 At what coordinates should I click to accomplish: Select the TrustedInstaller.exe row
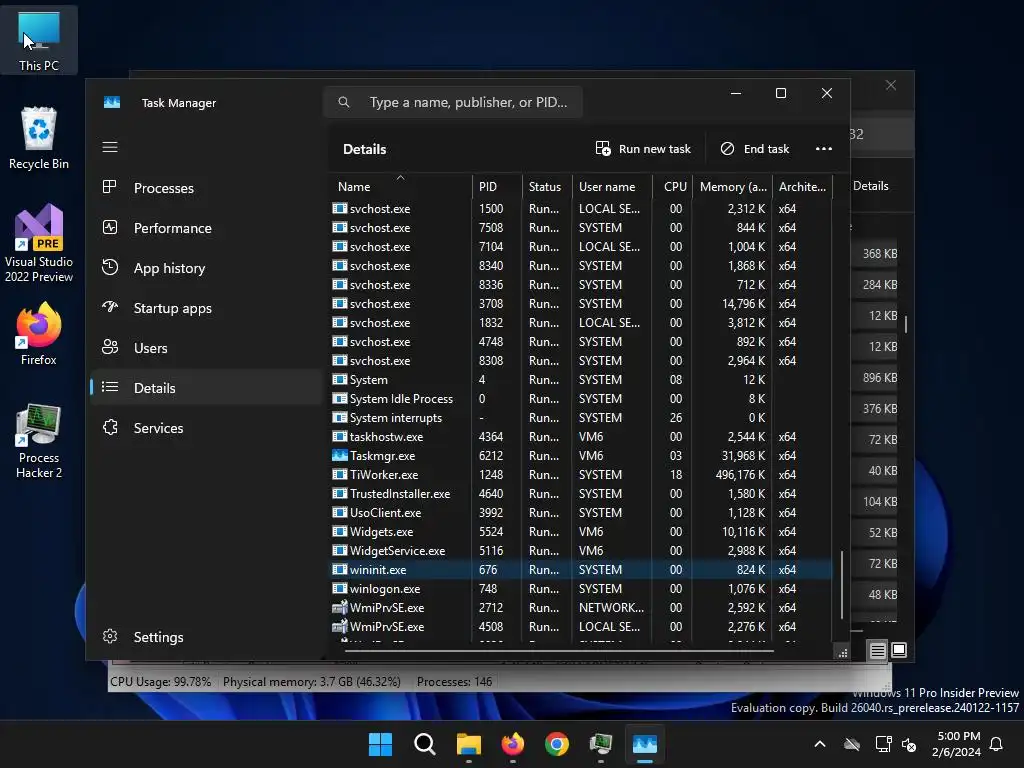(x=581, y=494)
